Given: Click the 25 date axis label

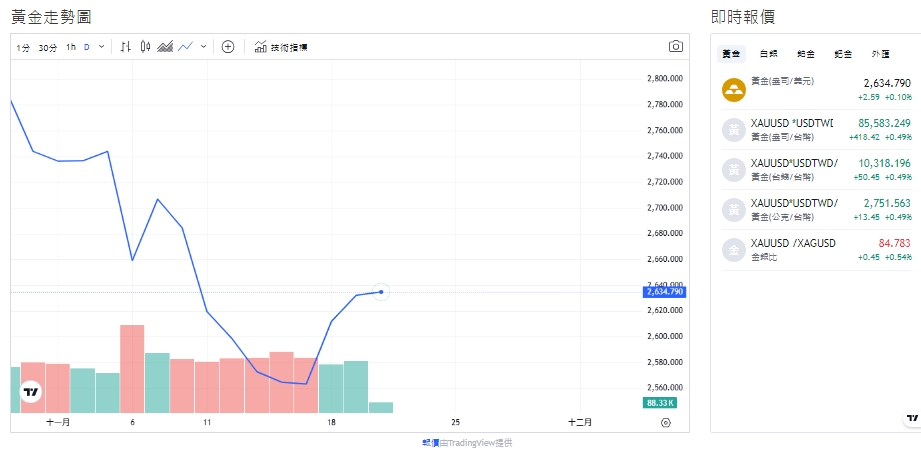Looking at the screenshot, I should (x=456, y=422).
